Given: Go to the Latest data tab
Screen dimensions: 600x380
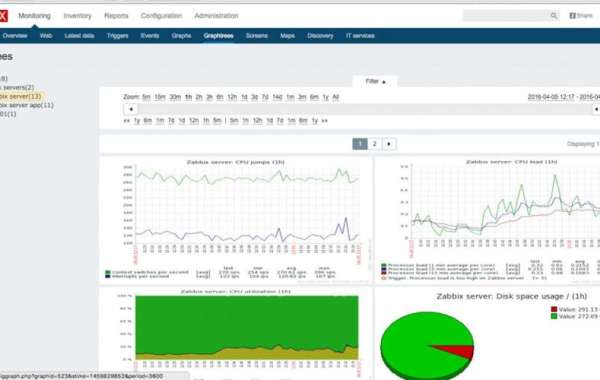Looking at the screenshot, I should pos(79,36).
